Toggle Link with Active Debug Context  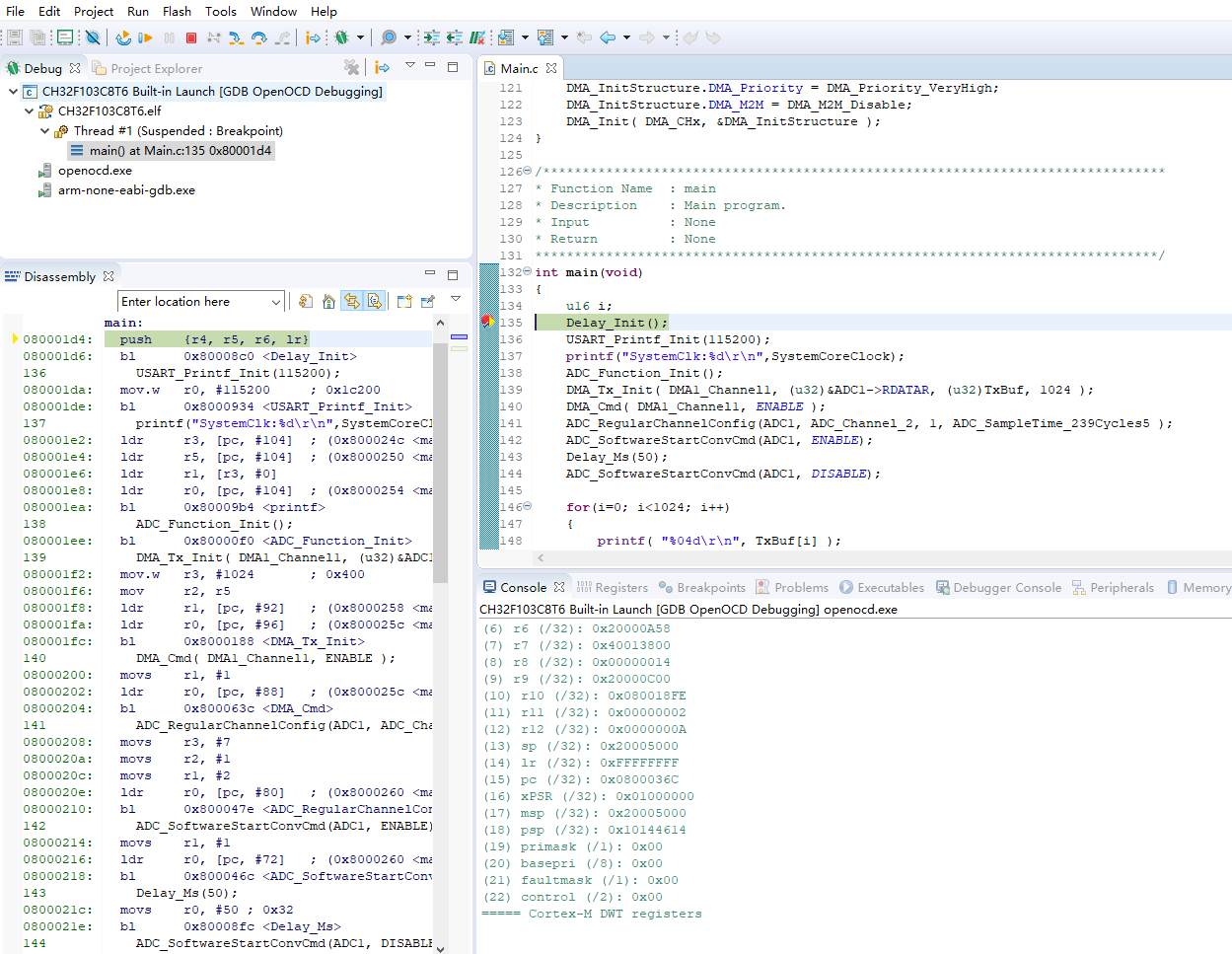pos(352,301)
